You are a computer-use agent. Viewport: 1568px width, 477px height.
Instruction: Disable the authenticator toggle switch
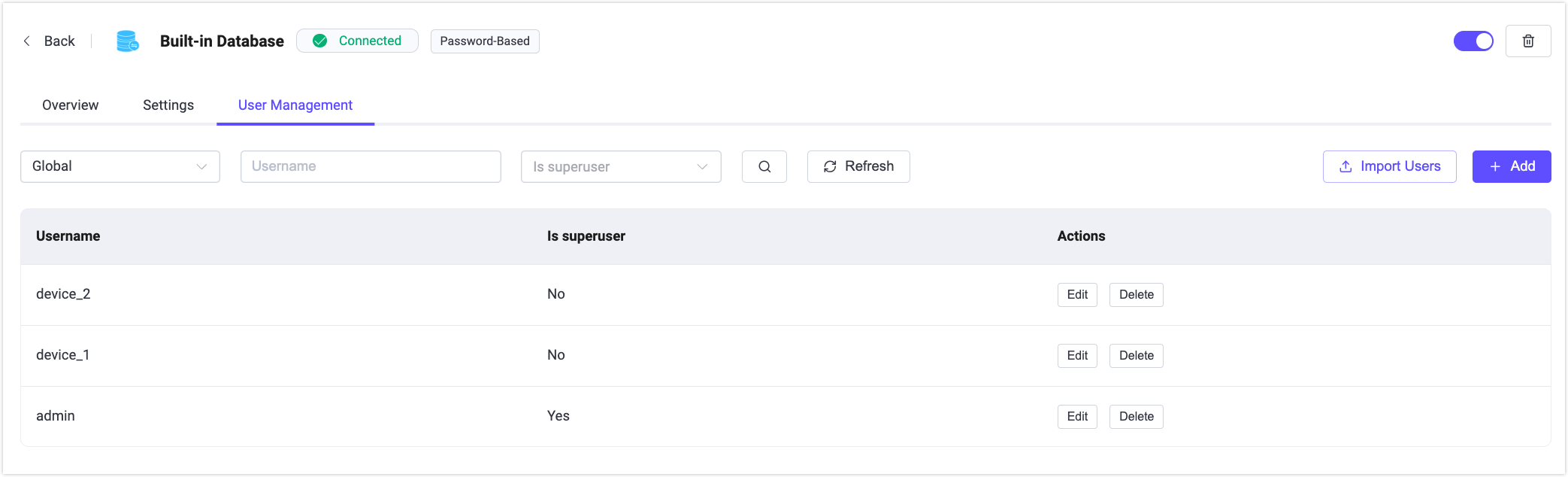tap(1473, 41)
